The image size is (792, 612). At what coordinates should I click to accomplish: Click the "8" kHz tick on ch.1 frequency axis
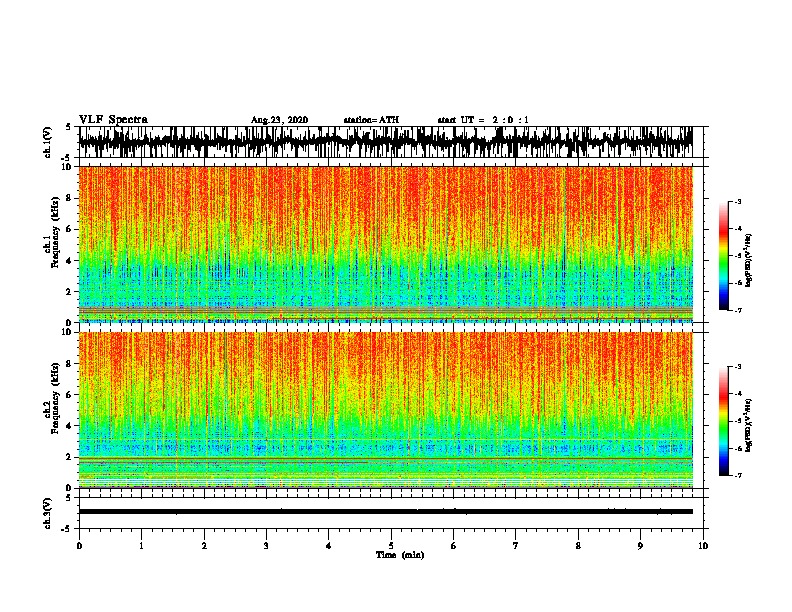pos(70,198)
